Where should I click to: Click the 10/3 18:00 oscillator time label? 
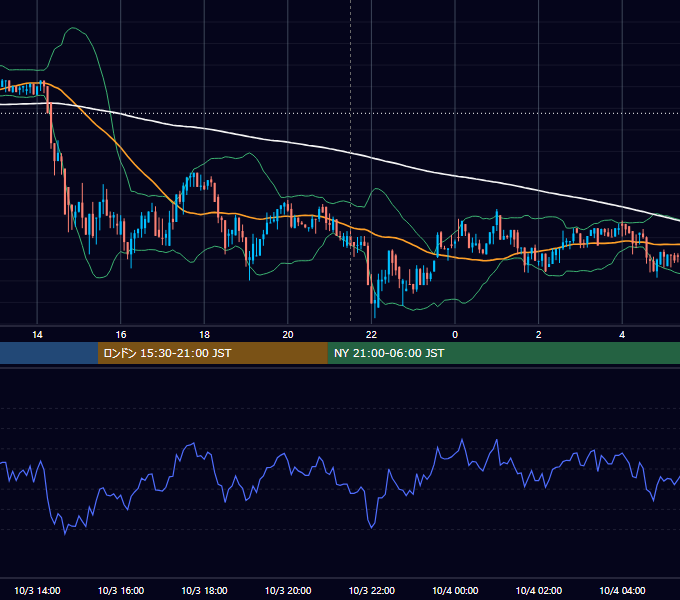point(204,590)
